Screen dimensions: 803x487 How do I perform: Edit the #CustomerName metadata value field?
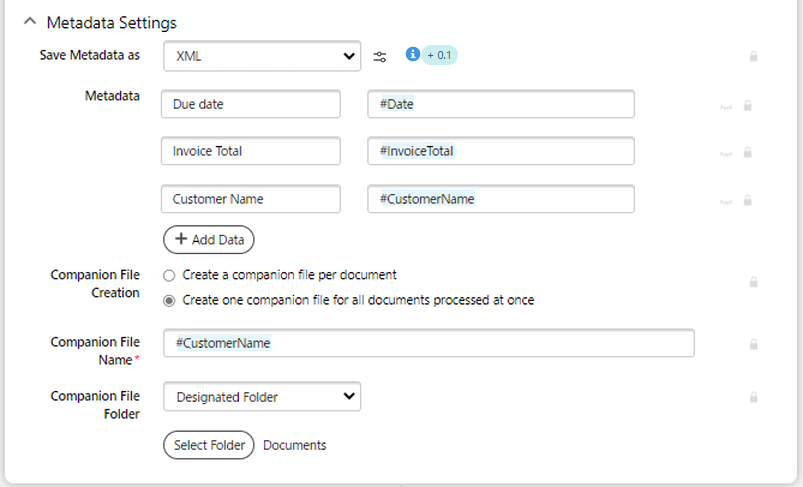pos(501,199)
